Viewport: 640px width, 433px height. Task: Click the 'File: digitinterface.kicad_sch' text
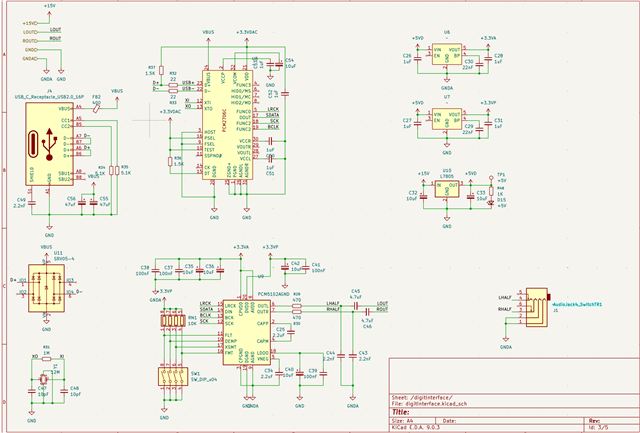[429, 404]
